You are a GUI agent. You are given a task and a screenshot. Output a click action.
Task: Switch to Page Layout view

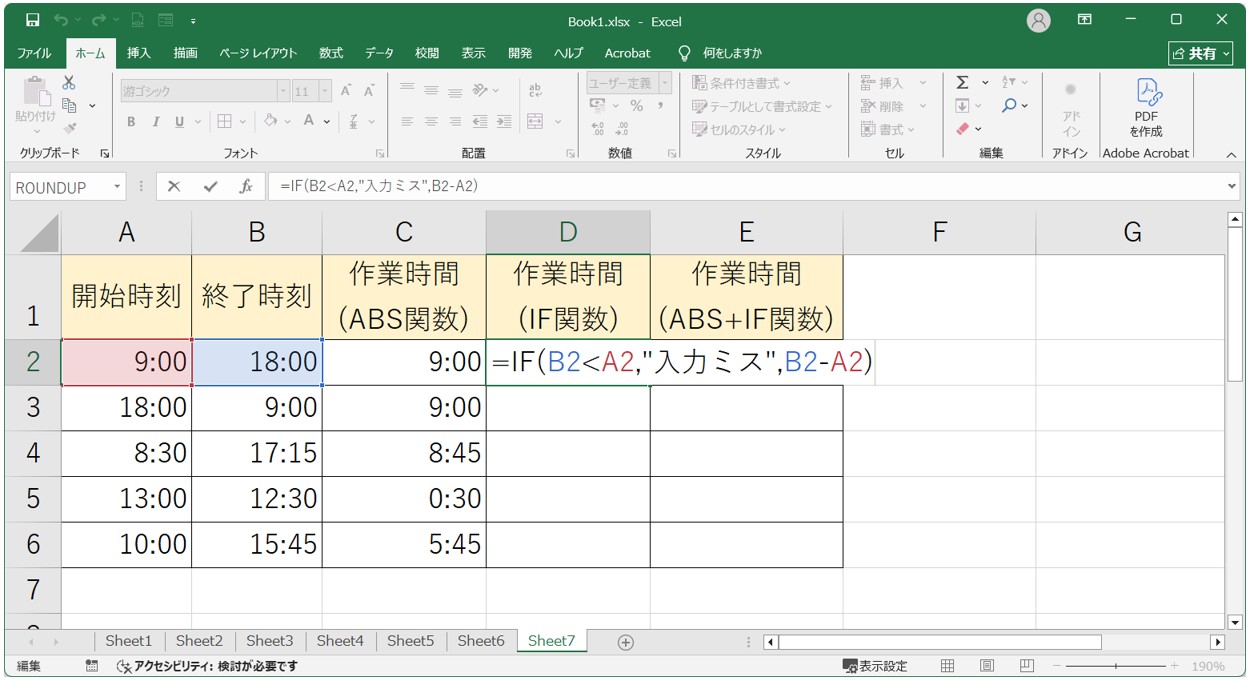tap(987, 666)
